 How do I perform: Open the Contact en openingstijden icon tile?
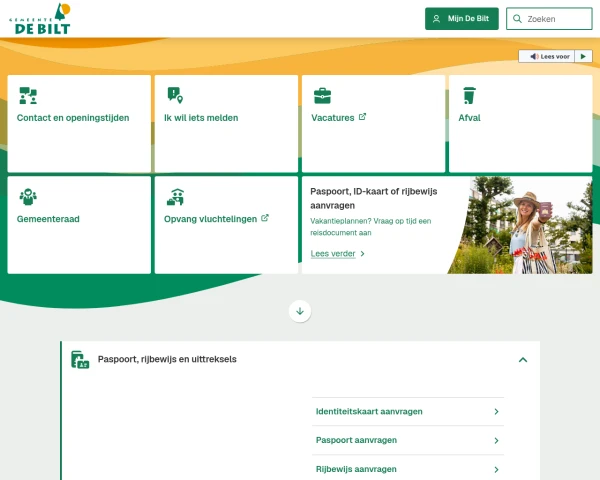pos(28,96)
